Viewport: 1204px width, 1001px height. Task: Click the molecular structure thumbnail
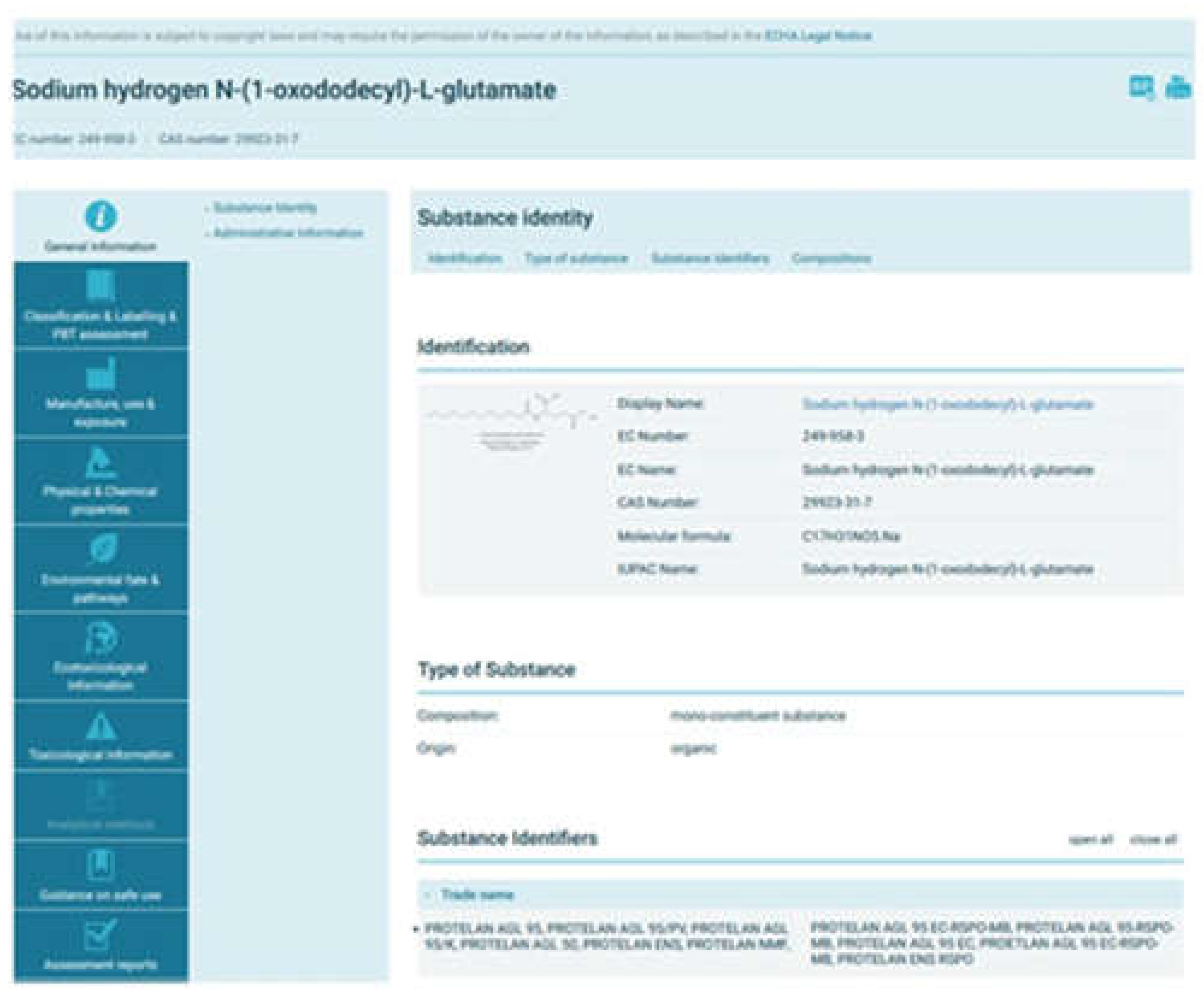click(511, 422)
